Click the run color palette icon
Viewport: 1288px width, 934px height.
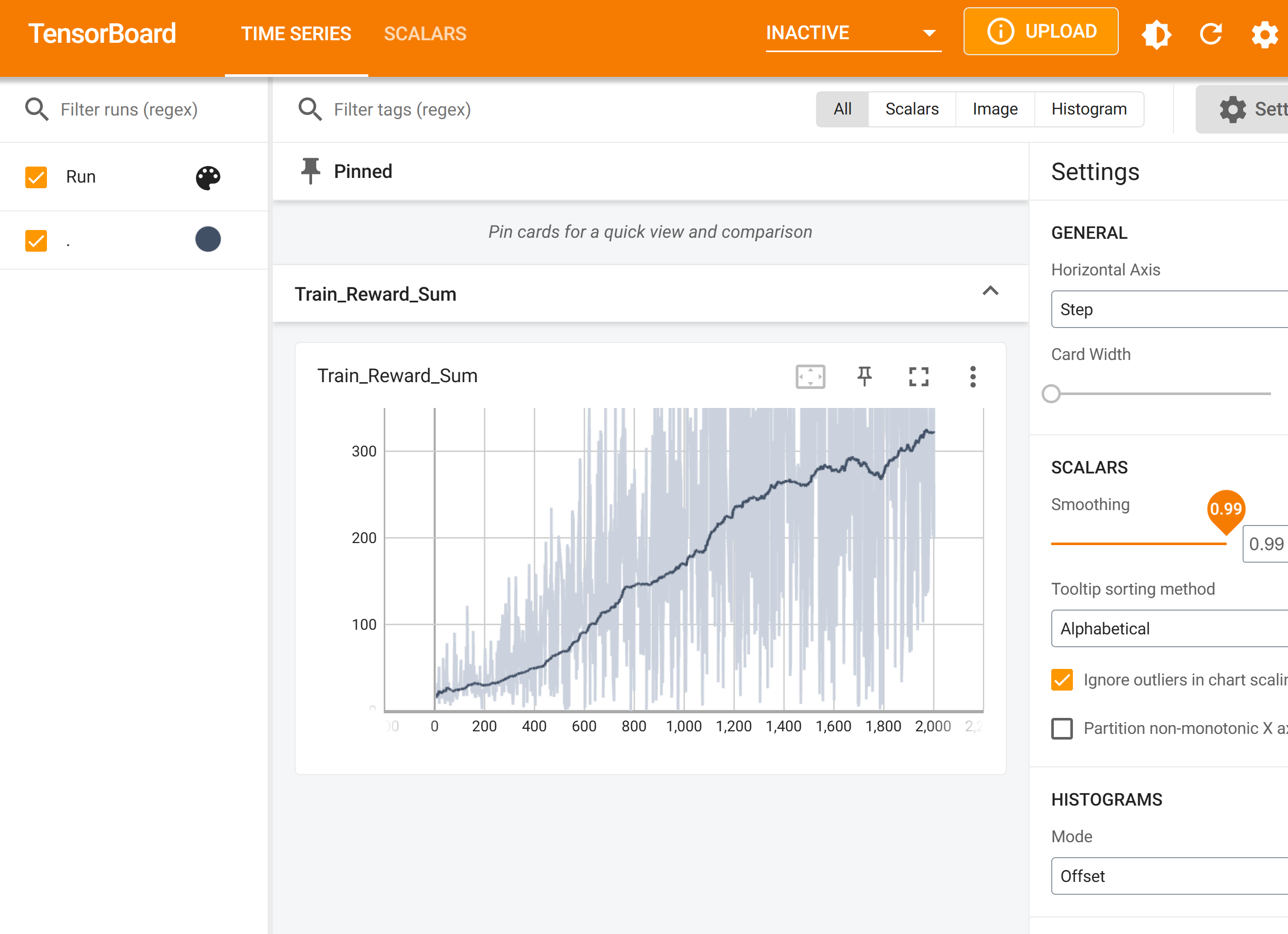coord(208,178)
